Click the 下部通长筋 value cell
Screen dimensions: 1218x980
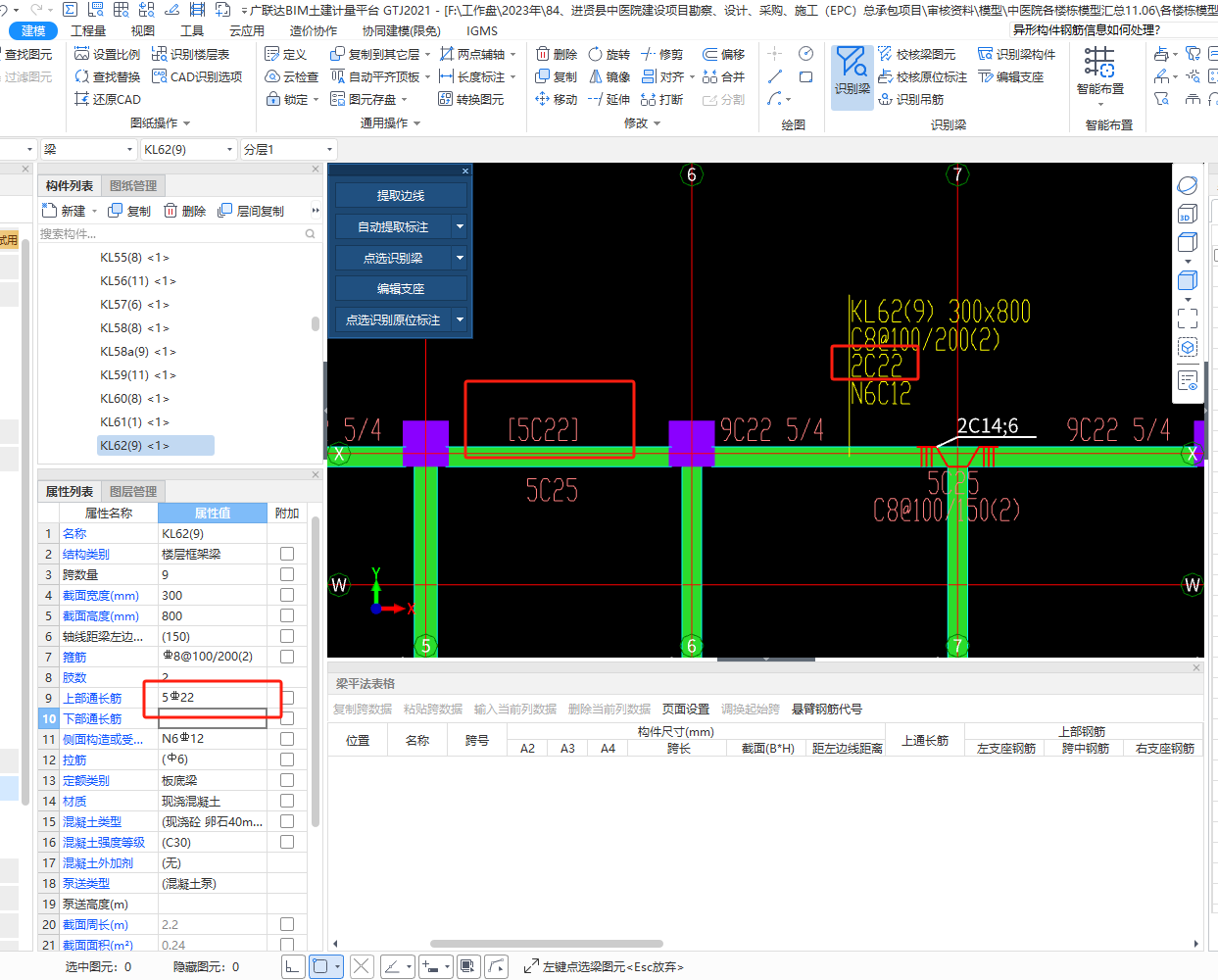tap(213, 718)
